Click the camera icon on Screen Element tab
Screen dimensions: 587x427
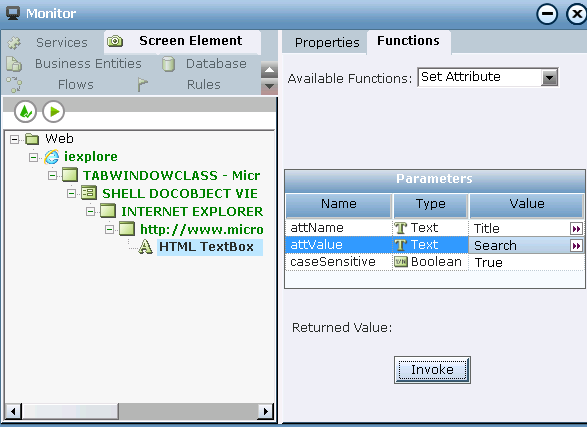tap(115, 41)
